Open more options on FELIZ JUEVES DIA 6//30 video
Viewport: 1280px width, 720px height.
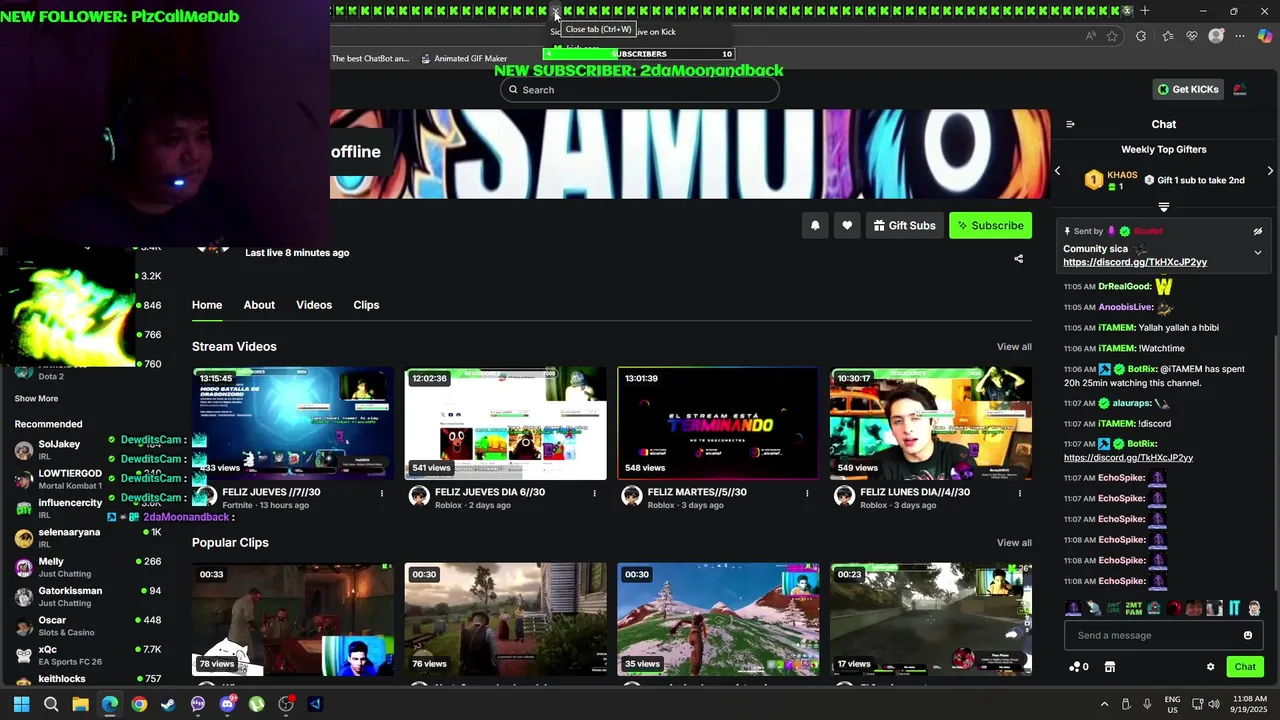(594, 493)
